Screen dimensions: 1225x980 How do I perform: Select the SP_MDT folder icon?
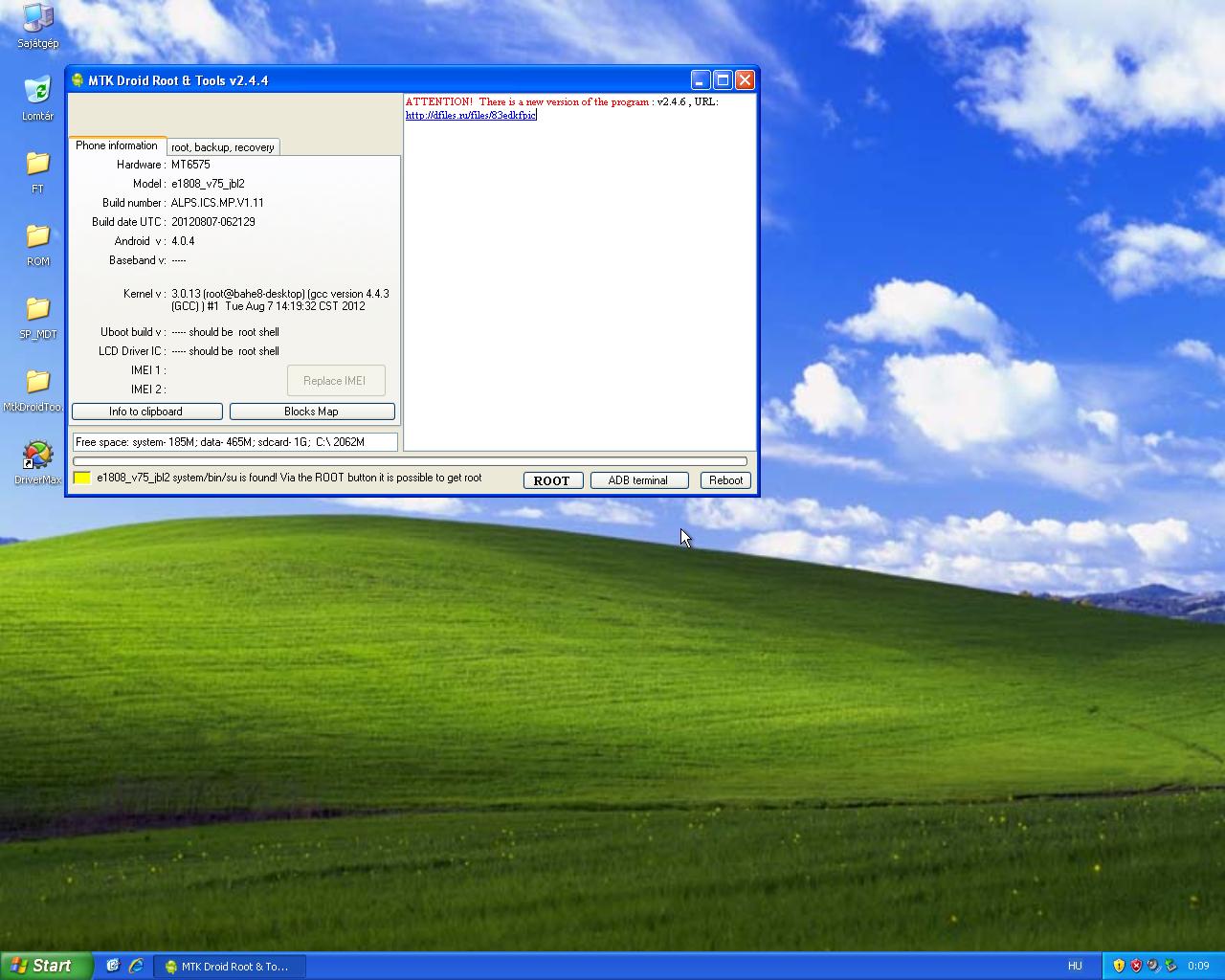(37, 317)
